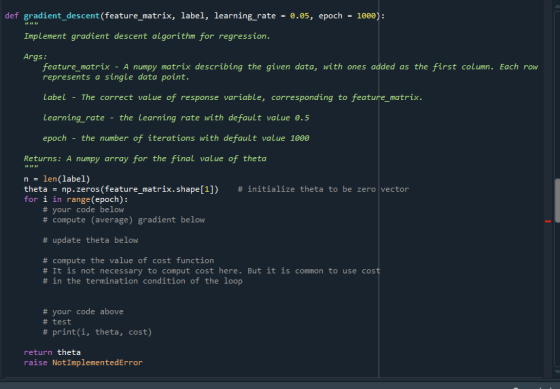Click the 'range' builtin in the for loop
This screenshot has width=560, height=389.
pyautogui.click(x=78, y=200)
